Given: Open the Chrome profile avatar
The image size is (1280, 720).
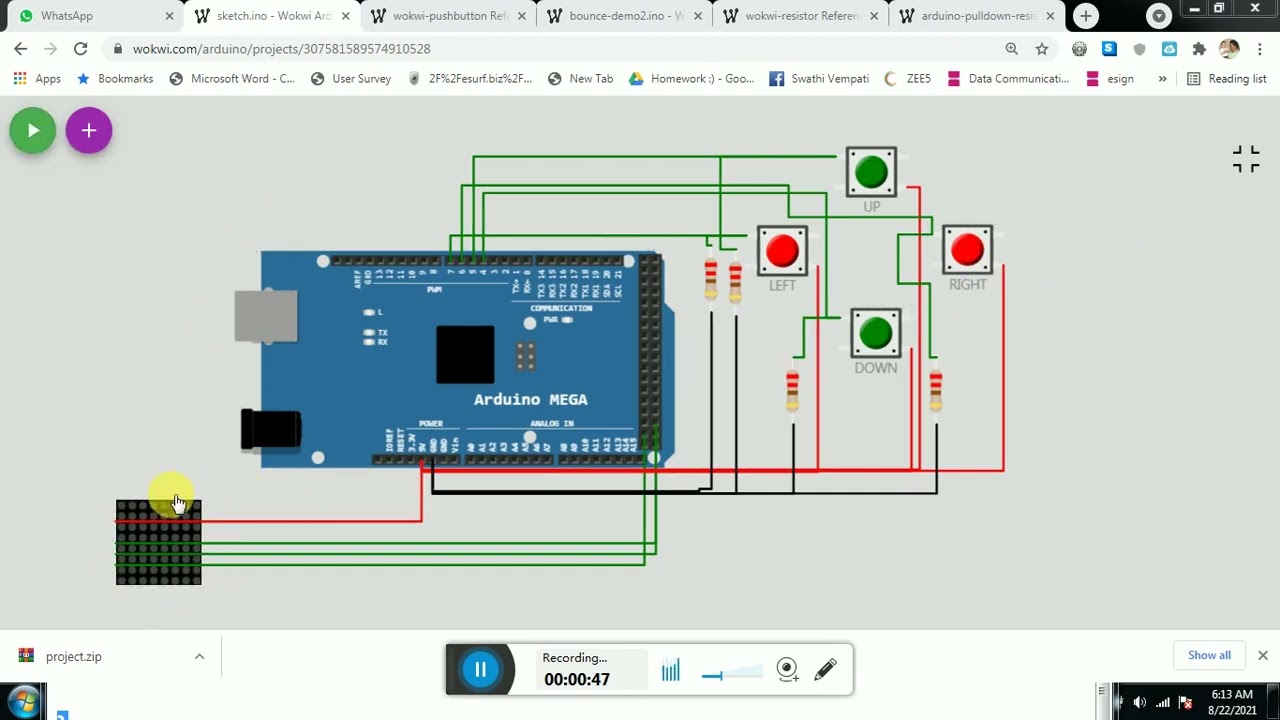Looking at the screenshot, I should pos(1229,48).
